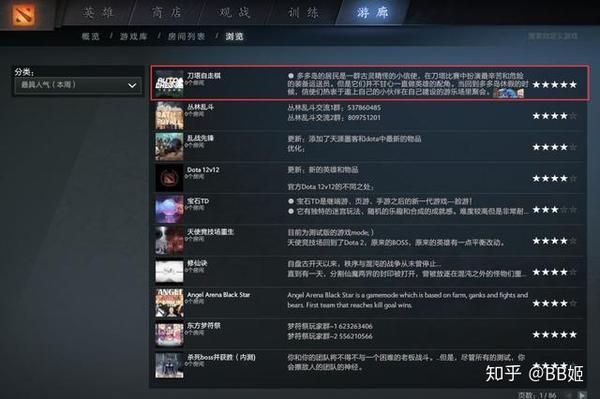Click the 修仙录 game thumbnail
The height and width of the screenshot is (399, 600).
click(x=169, y=272)
